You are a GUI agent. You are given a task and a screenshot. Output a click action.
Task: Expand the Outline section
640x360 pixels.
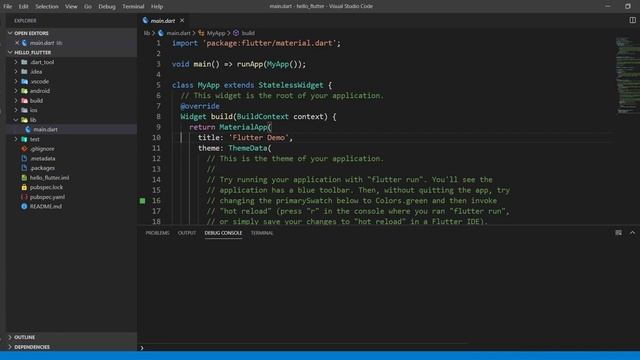[x=10, y=337]
